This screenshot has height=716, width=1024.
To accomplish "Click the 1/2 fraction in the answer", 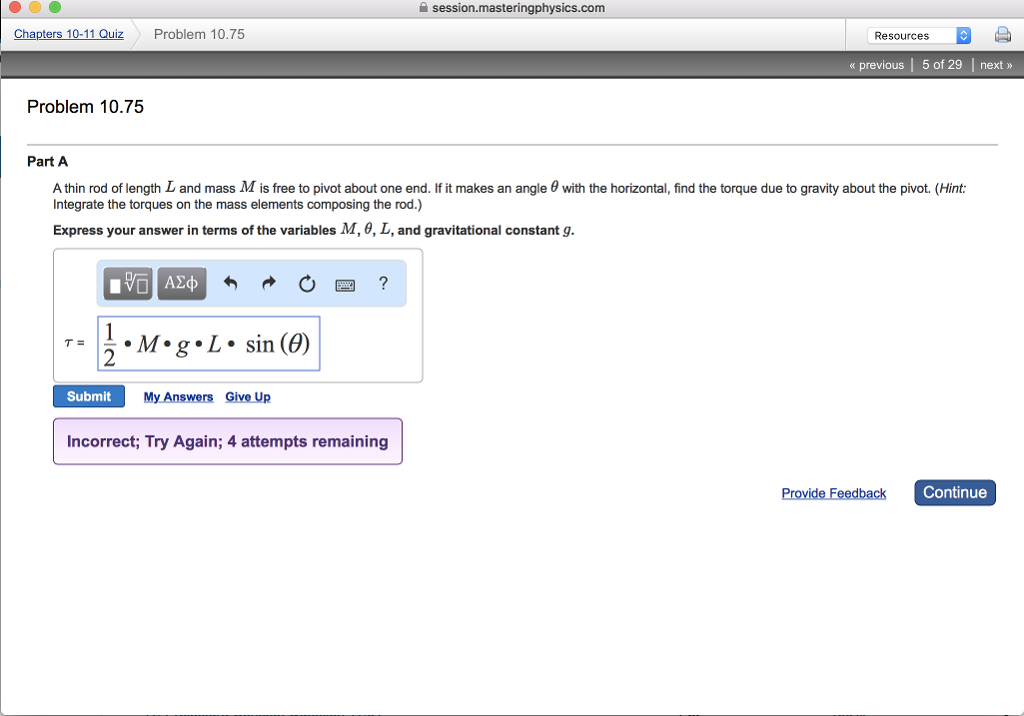I will (109, 344).
